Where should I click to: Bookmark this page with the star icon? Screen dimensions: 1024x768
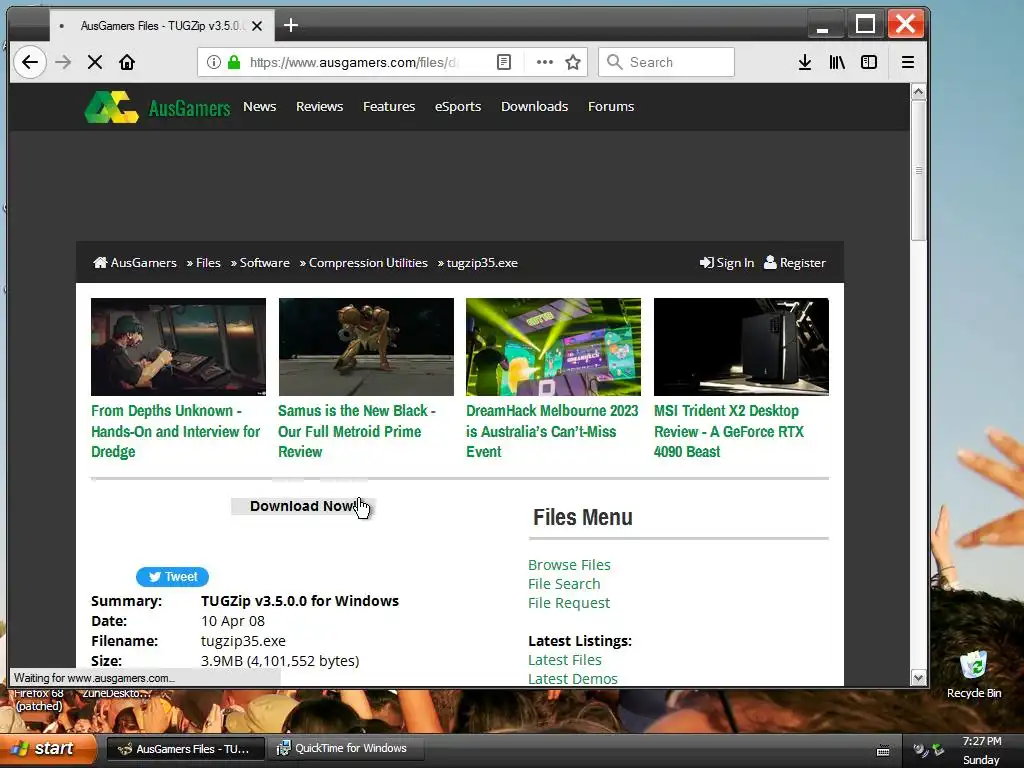[573, 62]
